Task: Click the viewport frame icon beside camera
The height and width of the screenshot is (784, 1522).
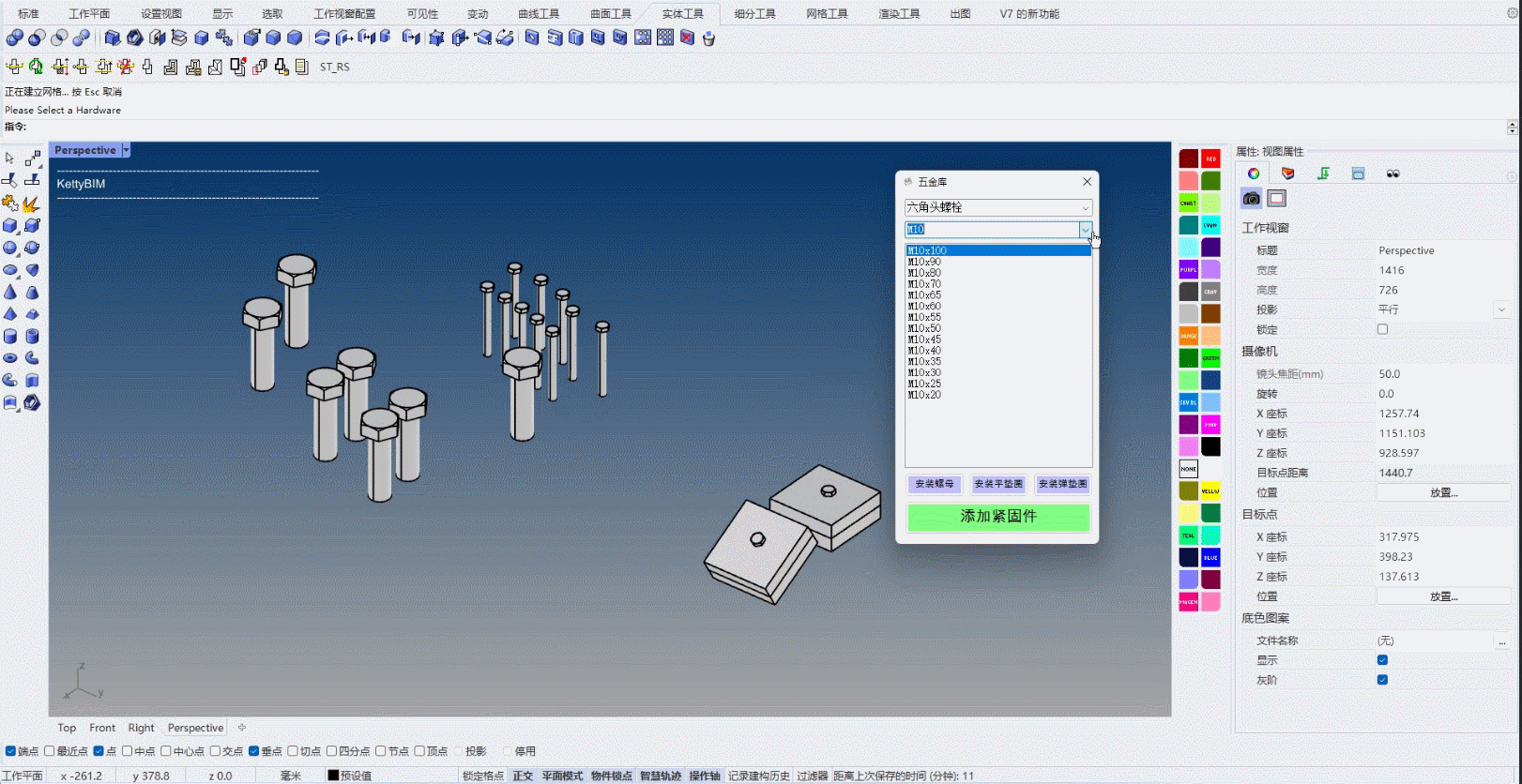Action: (x=1276, y=198)
